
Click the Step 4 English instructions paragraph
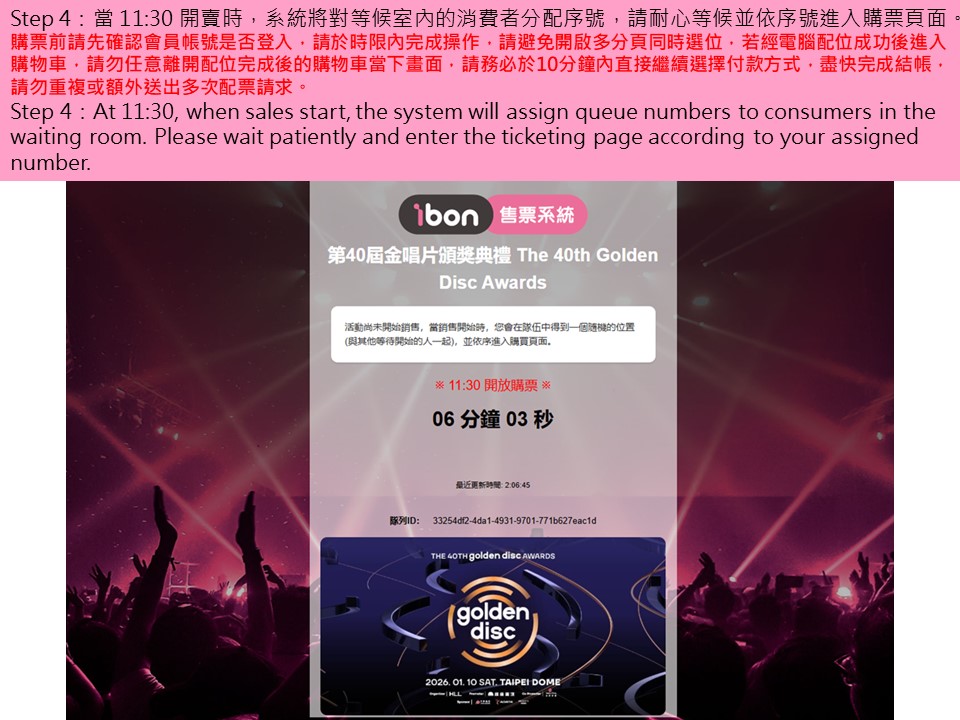471,137
